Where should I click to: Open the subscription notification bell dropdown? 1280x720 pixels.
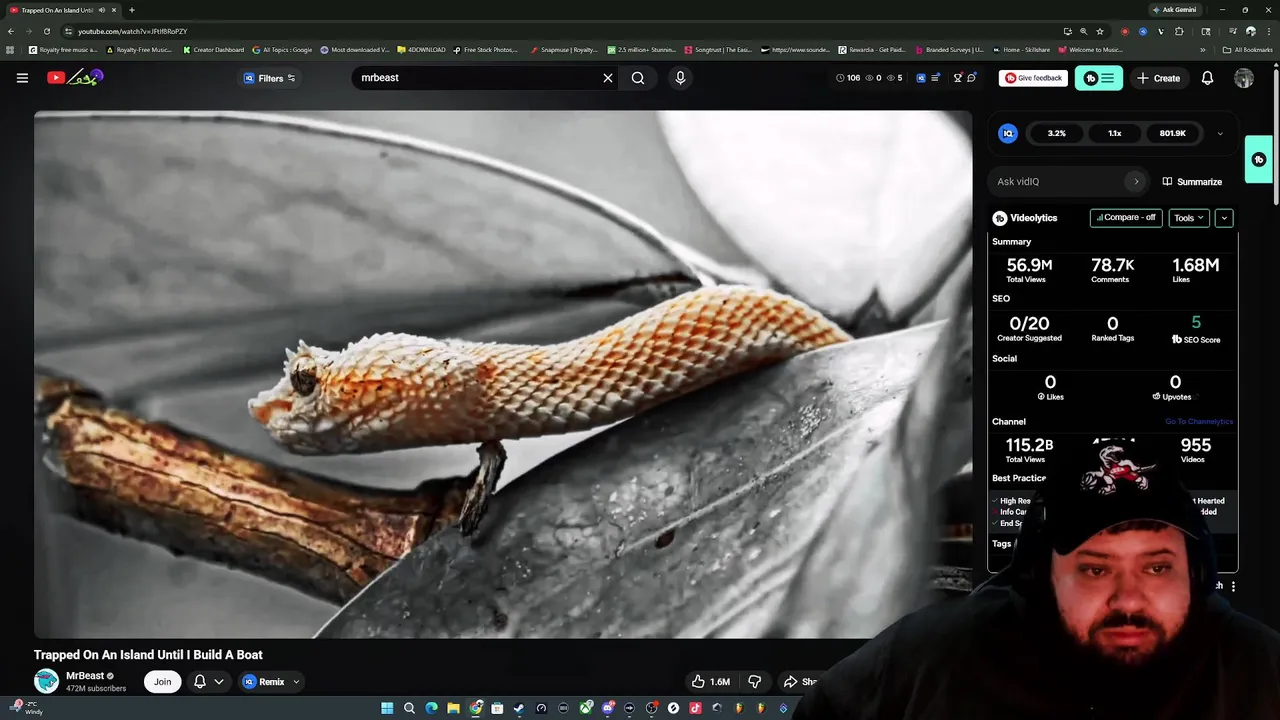point(208,682)
